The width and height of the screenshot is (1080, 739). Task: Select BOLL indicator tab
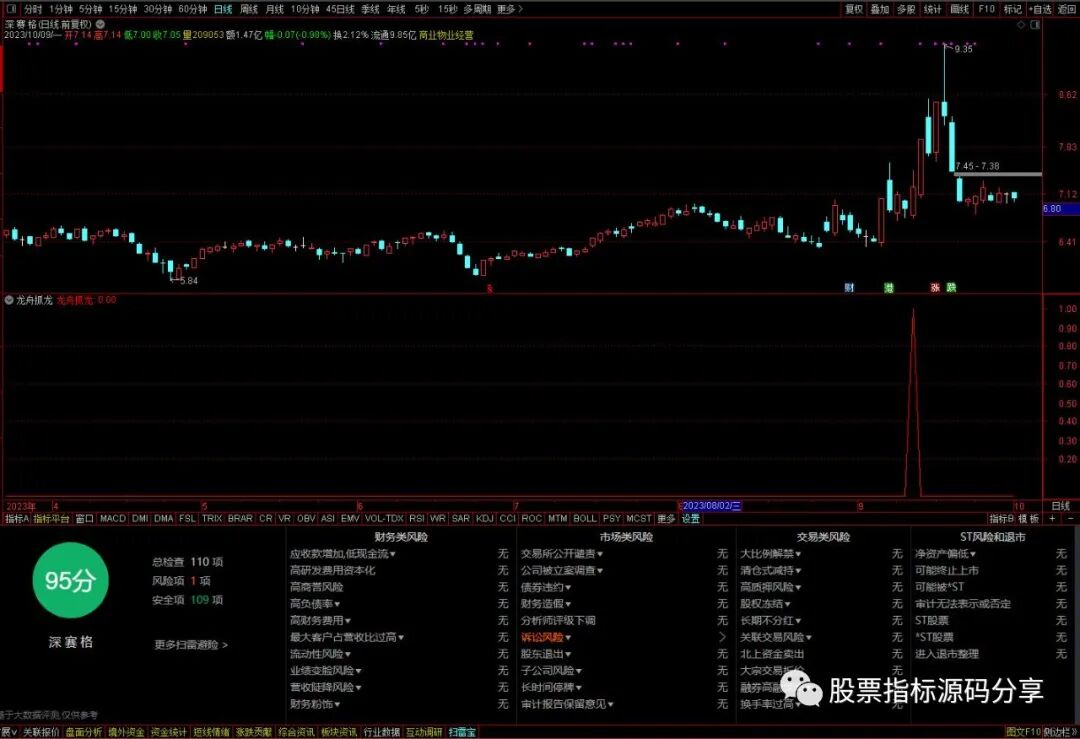585,519
